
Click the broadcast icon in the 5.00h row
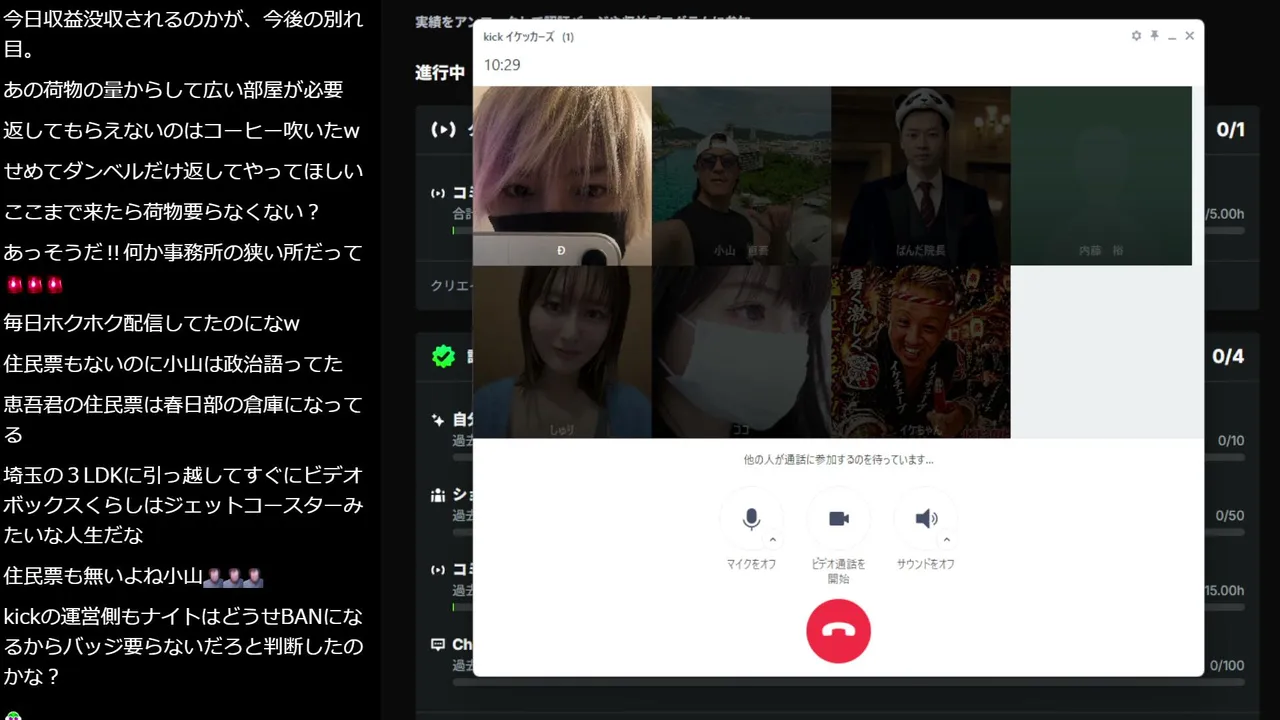tap(438, 193)
